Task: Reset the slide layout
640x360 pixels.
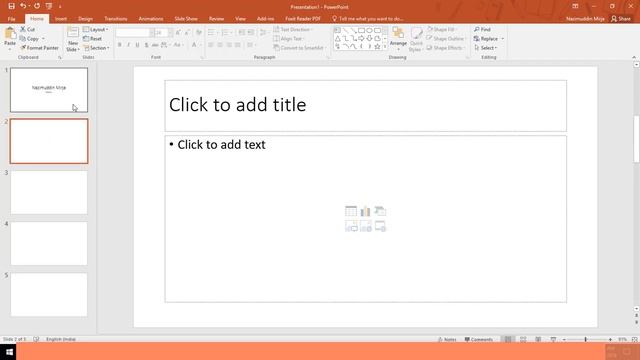Action: [x=93, y=39]
